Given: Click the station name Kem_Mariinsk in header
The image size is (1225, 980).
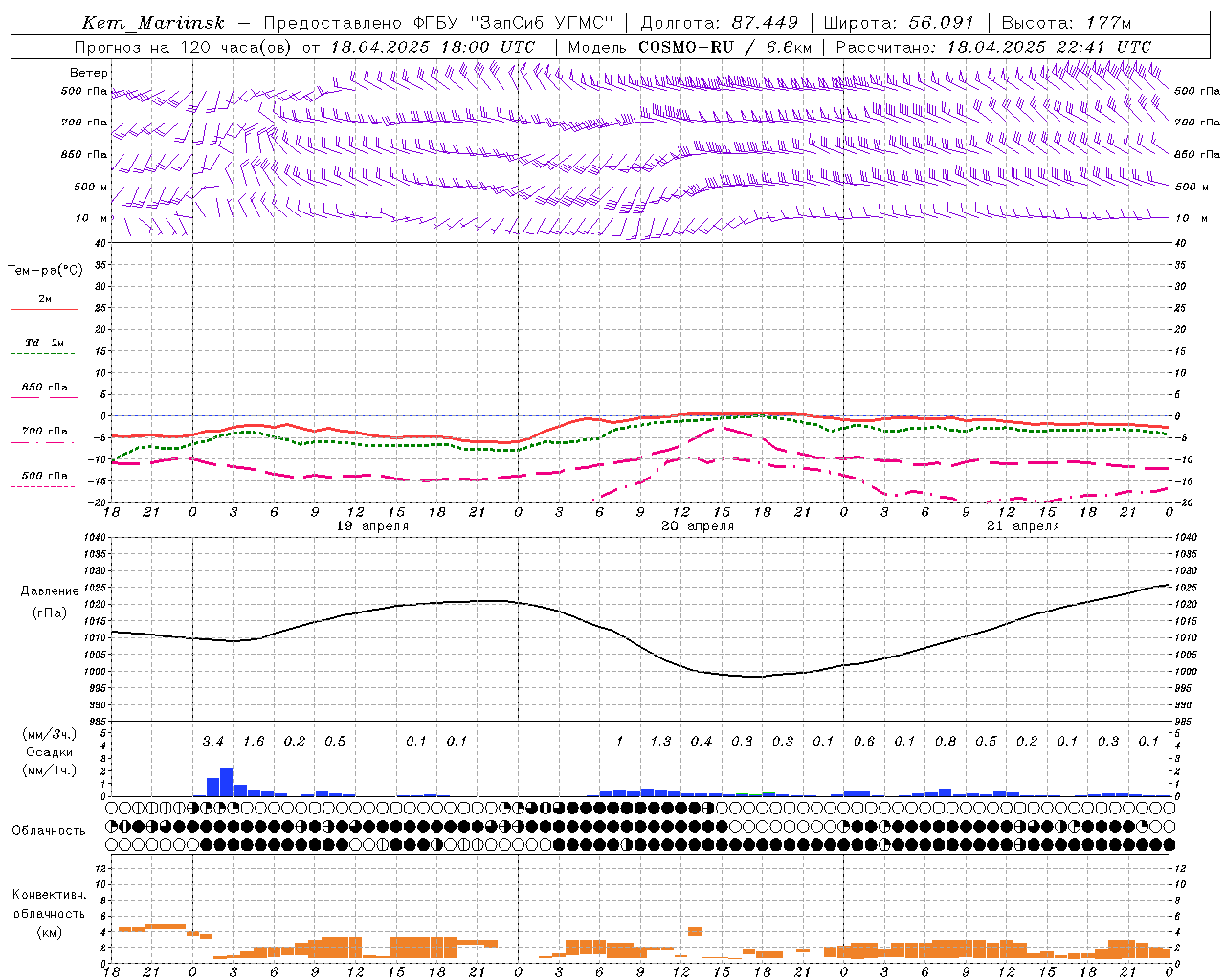Looking at the screenshot, I should [154, 23].
